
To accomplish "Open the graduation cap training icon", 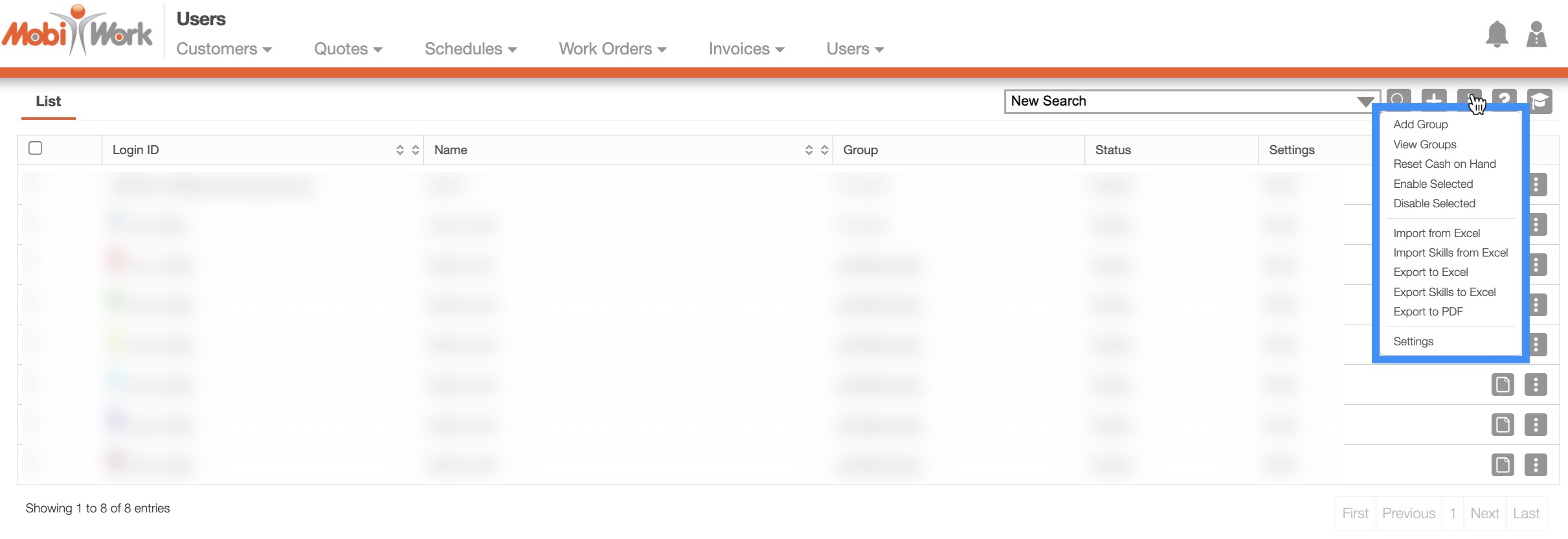I will [x=1540, y=100].
